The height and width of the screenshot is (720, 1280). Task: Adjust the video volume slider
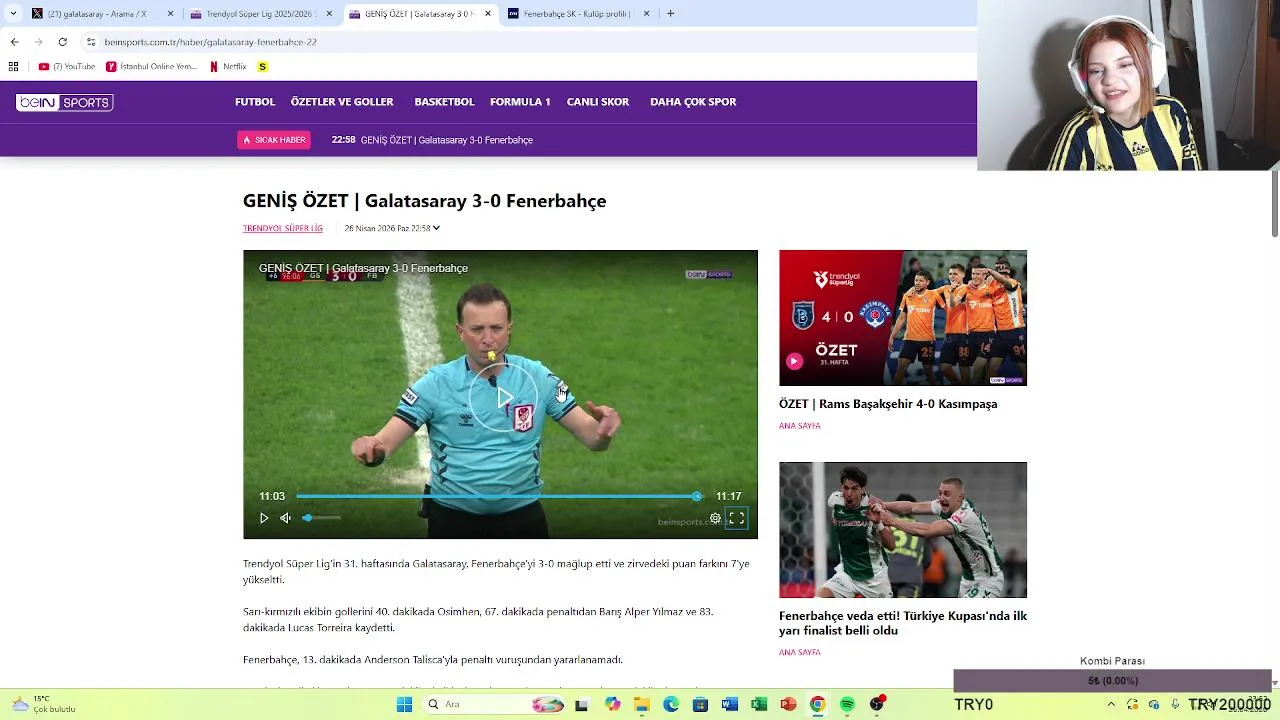[322, 518]
